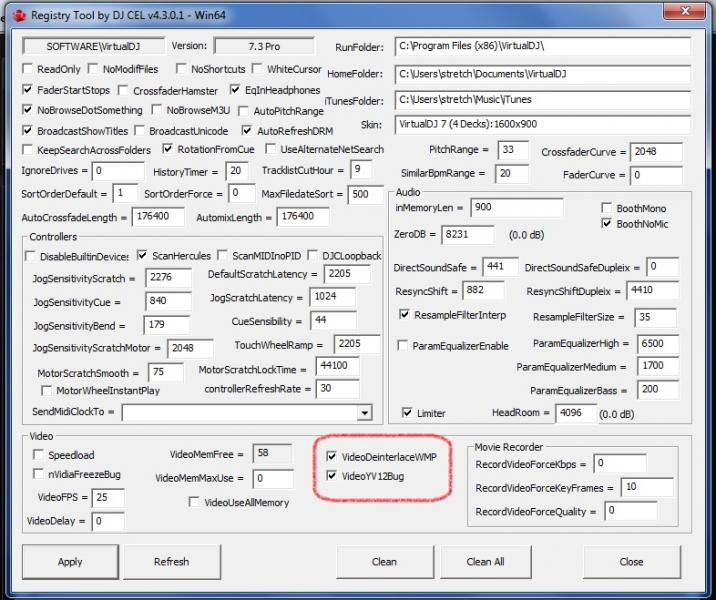This screenshot has height=600, width=716.
Task: Toggle NoBrowseDotSomething checkbox
Action: click(27, 110)
